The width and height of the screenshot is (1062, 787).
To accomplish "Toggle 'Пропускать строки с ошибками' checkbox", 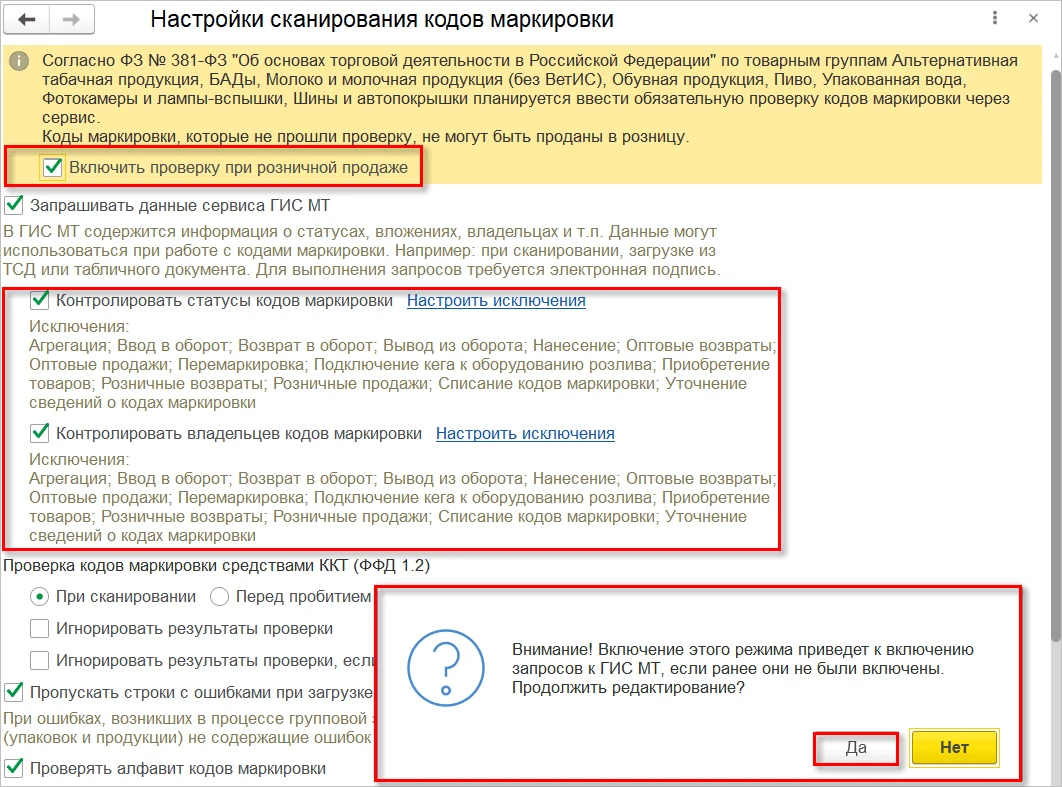I will coord(14,691).
